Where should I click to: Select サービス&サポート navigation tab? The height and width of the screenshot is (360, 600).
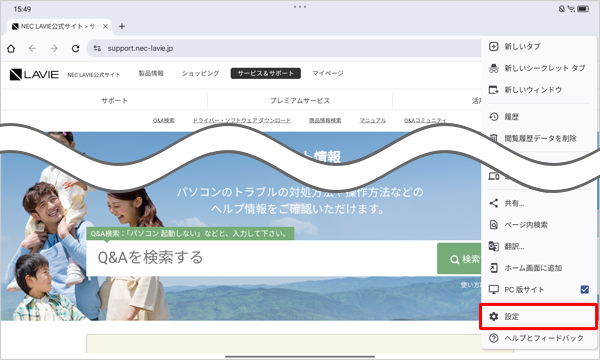pyautogui.click(x=266, y=73)
